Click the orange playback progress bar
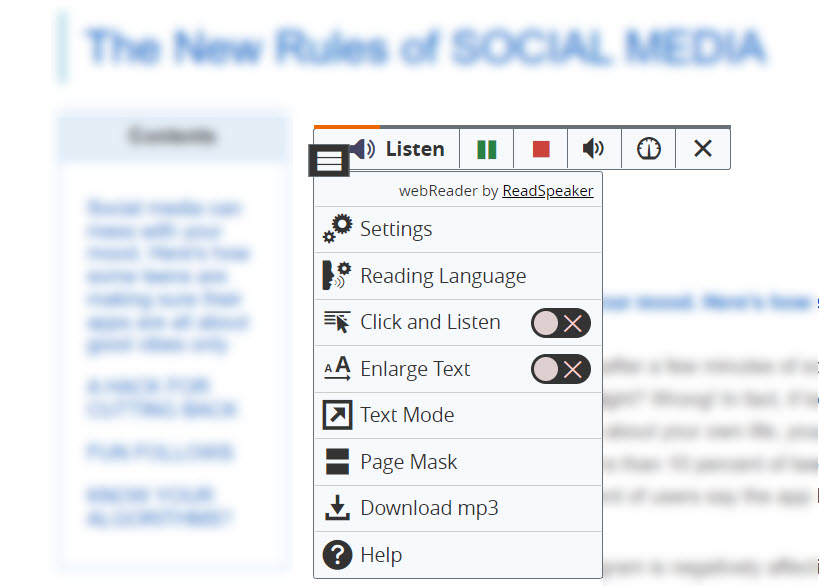This screenshot has height=586, width=819. pos(347,127)
